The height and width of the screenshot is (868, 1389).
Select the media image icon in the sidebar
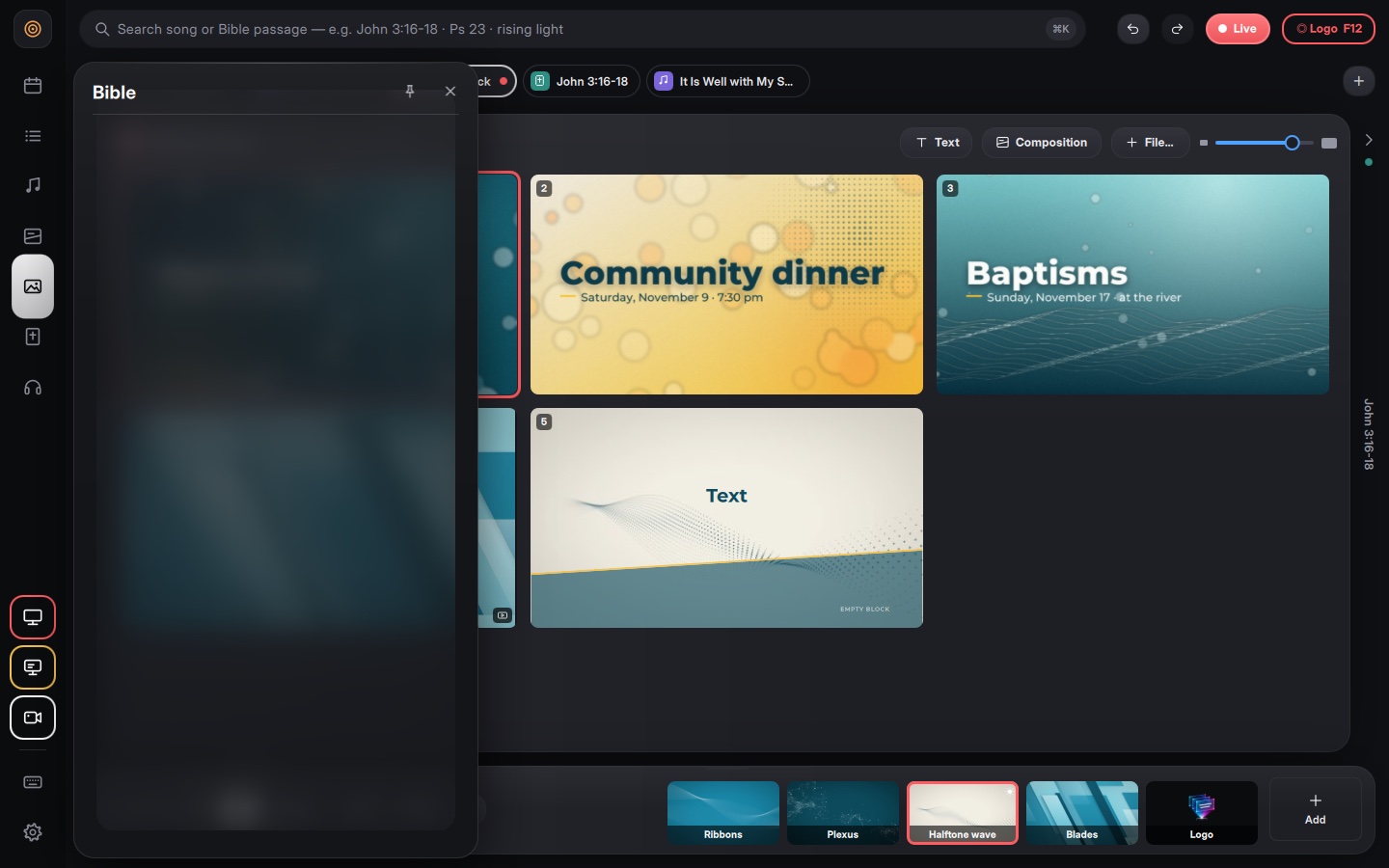pos(33,286)
